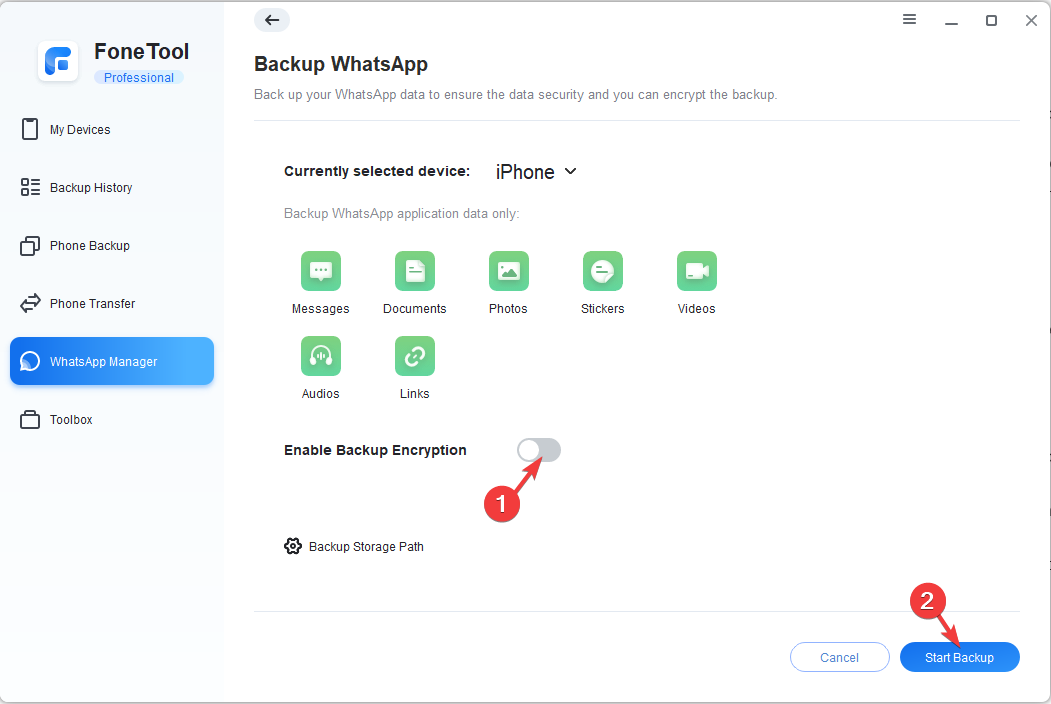
Task: Click the Messages data type icon
Action: pyautogui.click(x=320, y=271)
